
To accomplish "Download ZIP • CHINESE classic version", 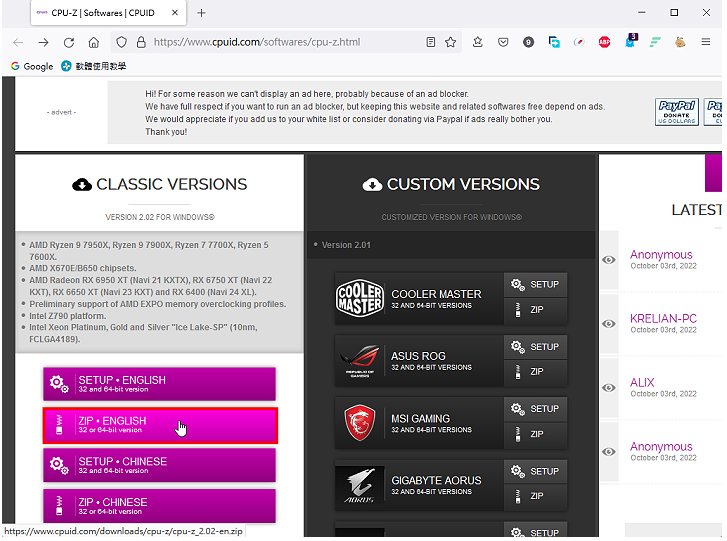I will [159, 506].
